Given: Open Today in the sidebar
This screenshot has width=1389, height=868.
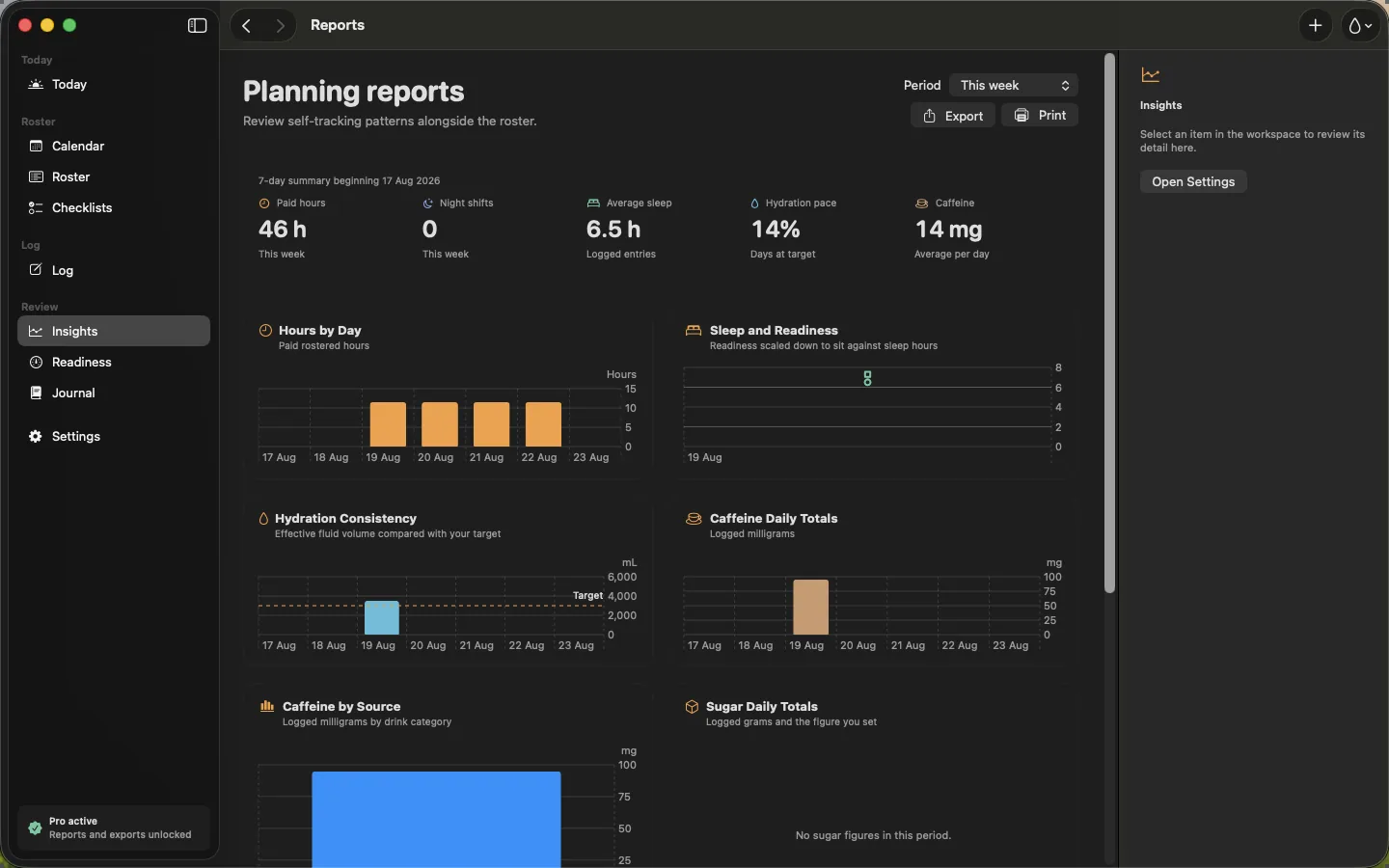Looking at the screenshot, I should point(114,85).
